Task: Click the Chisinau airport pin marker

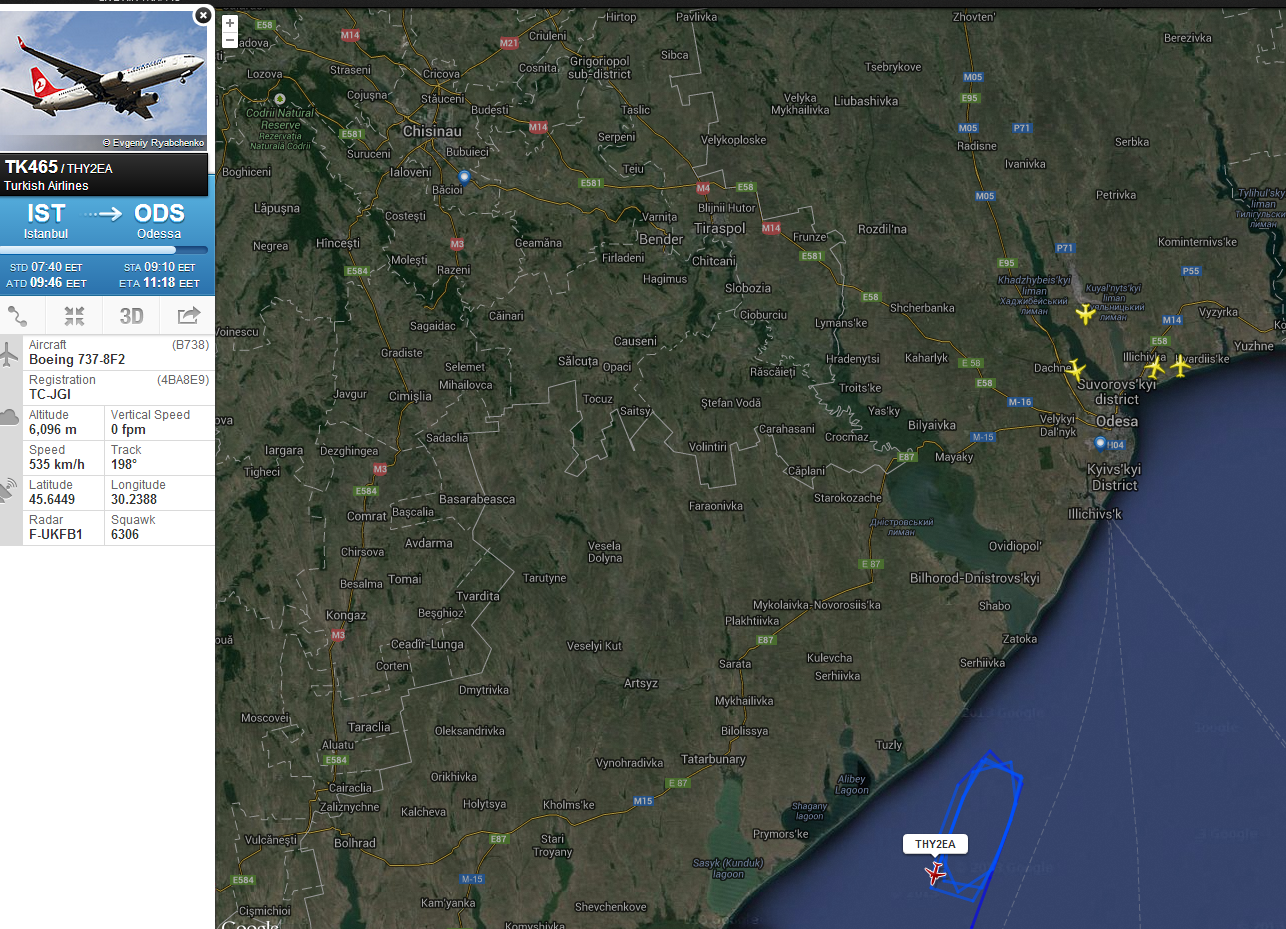Action: tap(464, 177)
